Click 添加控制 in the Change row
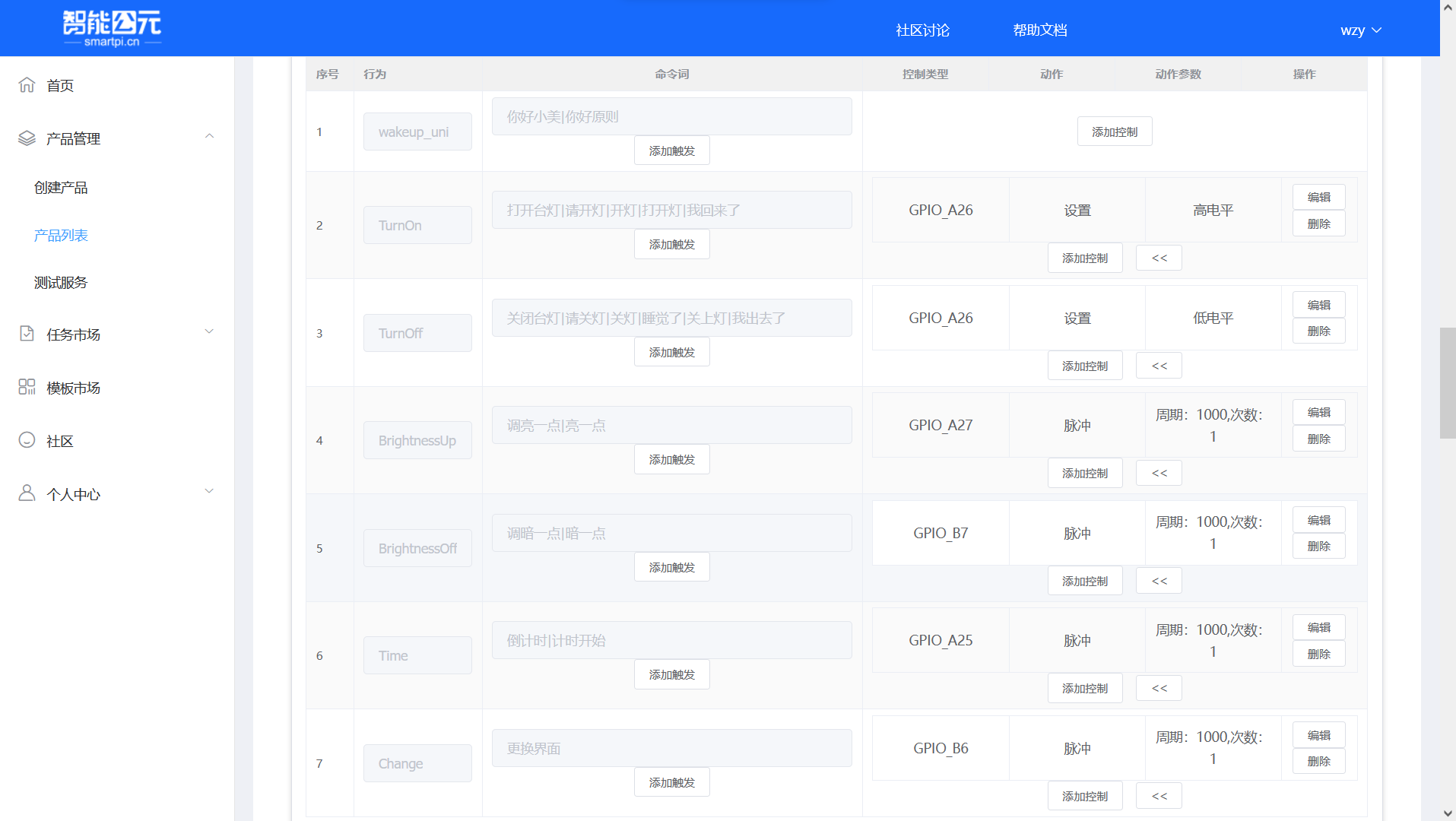The image size is (1456, 821). coord(1085,796)
